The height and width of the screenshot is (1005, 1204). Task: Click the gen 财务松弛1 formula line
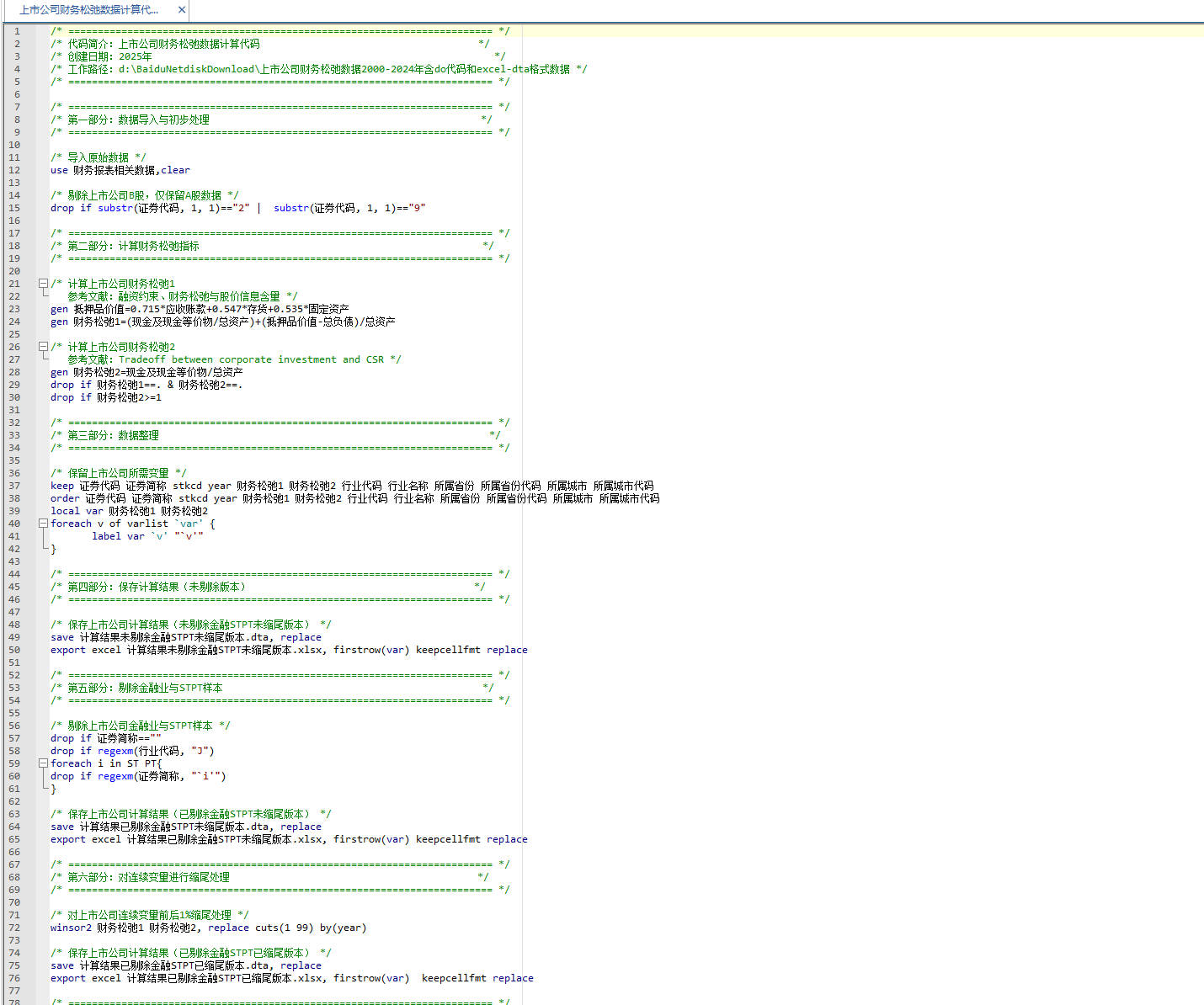pyautogui.click(x=222, y=322)
